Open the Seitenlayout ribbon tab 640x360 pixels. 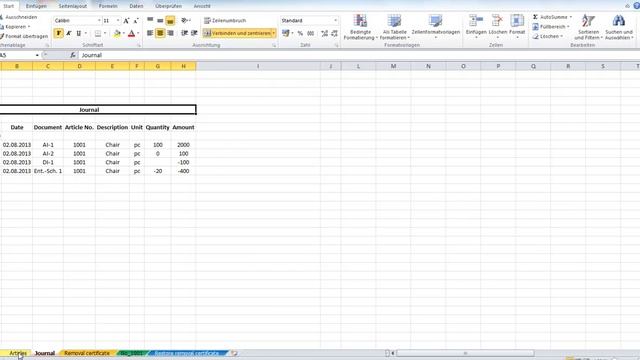tap(72, 6)
